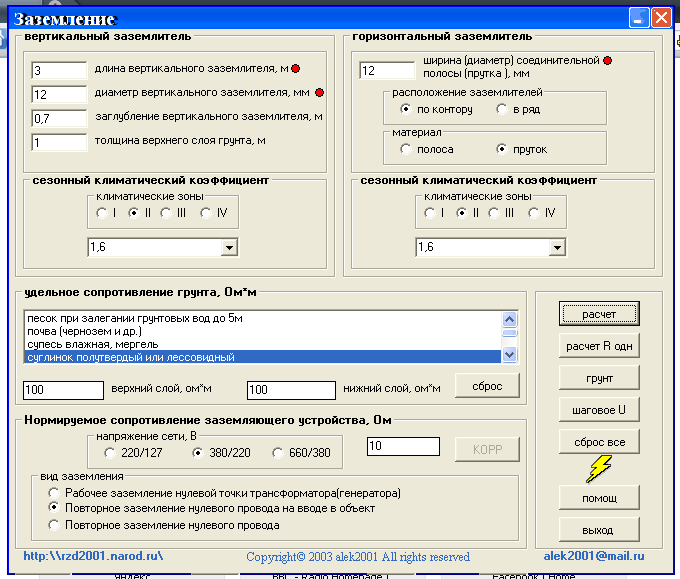Close the Заземление window

tap(661, 18)
